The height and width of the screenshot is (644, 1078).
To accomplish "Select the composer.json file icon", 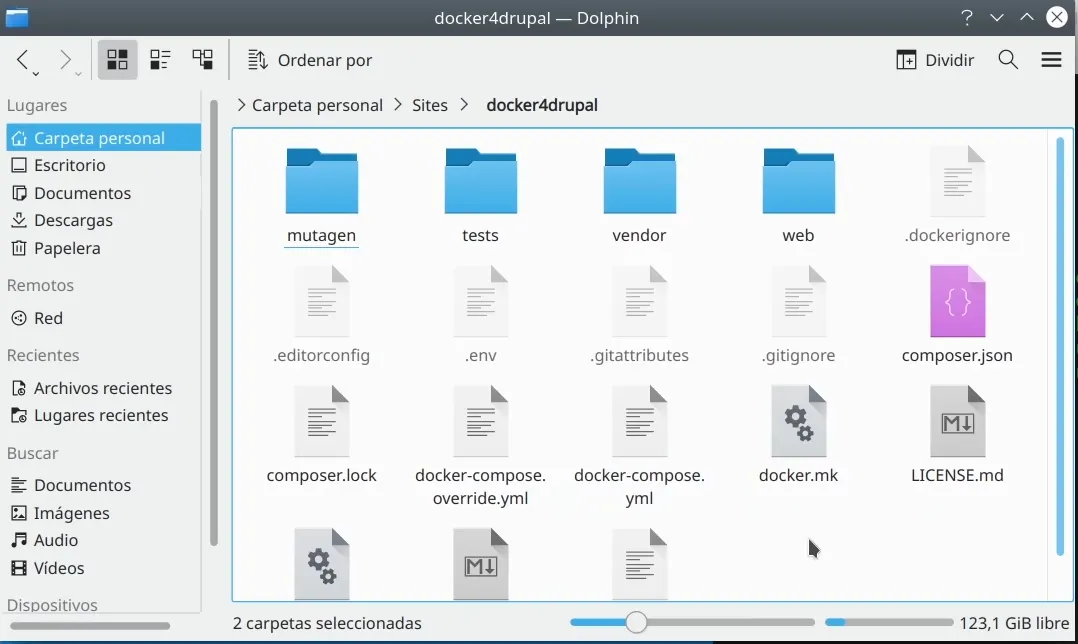I will tap(958, 302).
